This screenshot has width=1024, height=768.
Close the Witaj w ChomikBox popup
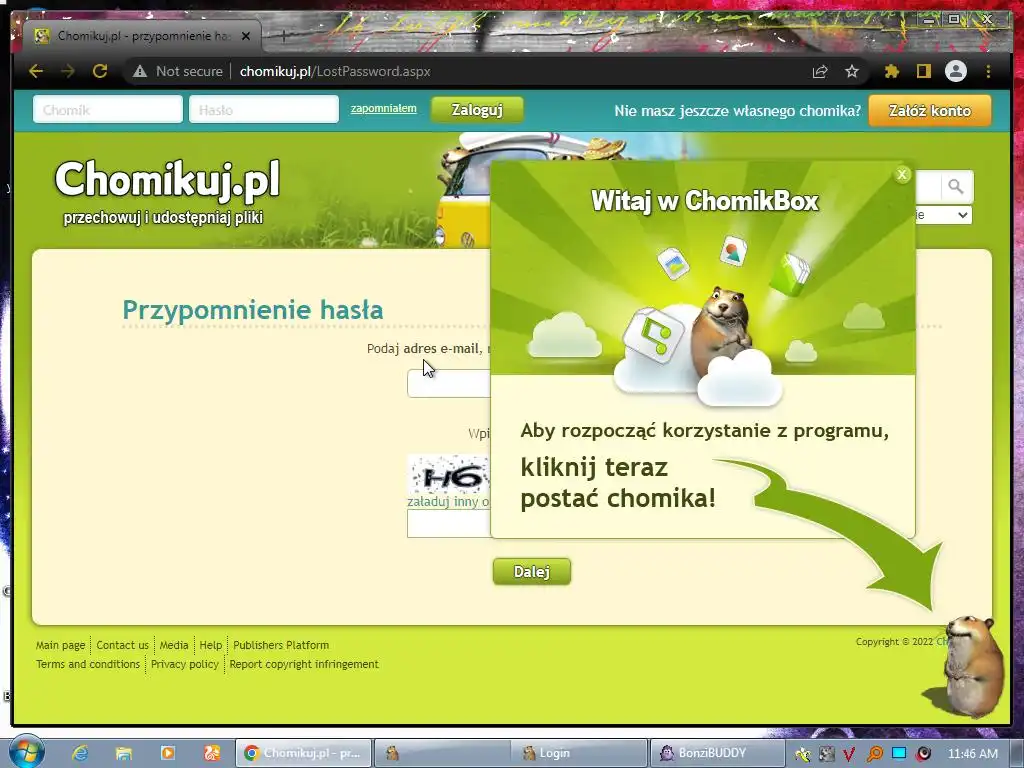[x=902, y=174]
